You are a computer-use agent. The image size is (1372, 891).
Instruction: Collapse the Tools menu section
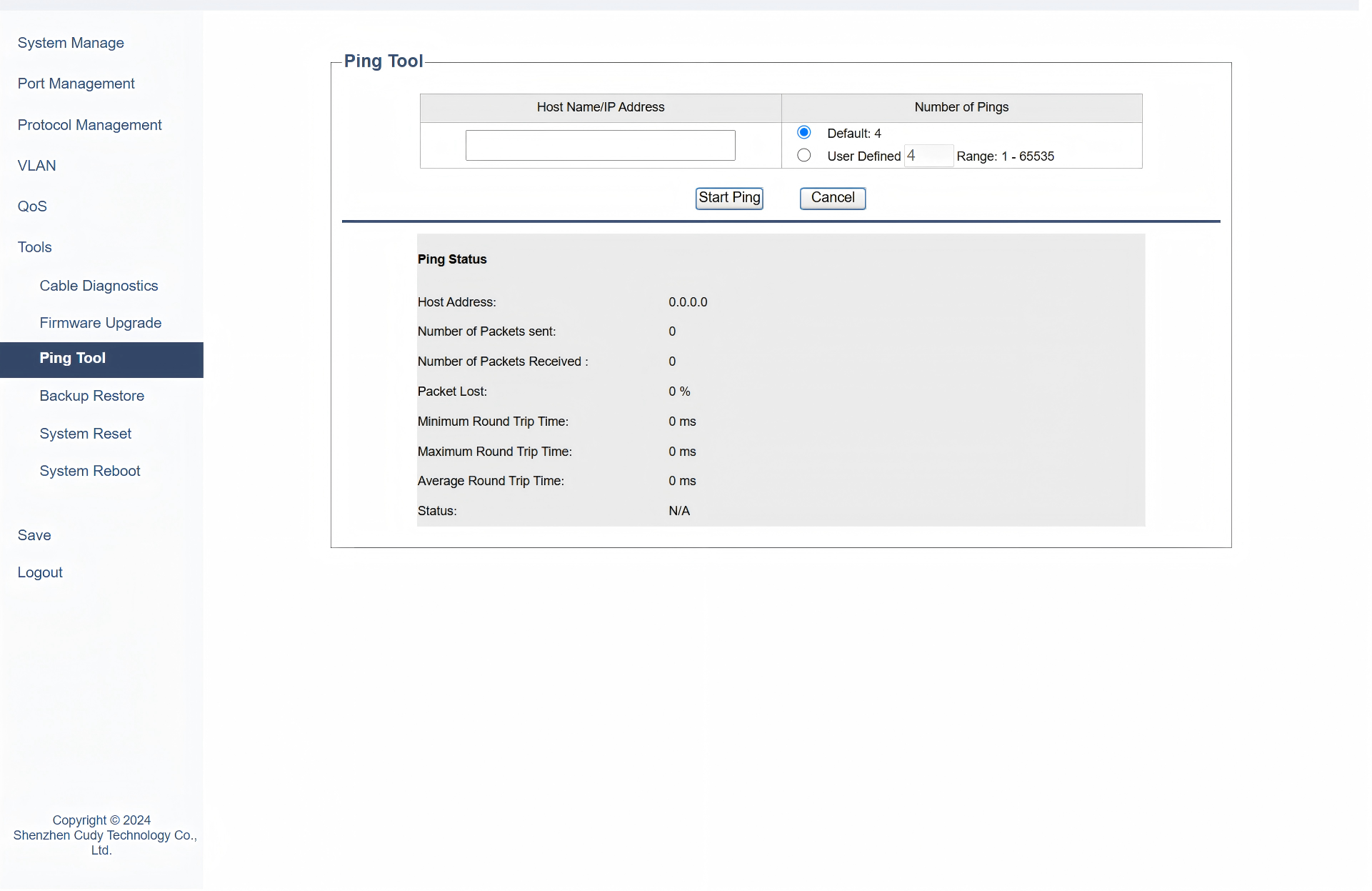point(34,247)
